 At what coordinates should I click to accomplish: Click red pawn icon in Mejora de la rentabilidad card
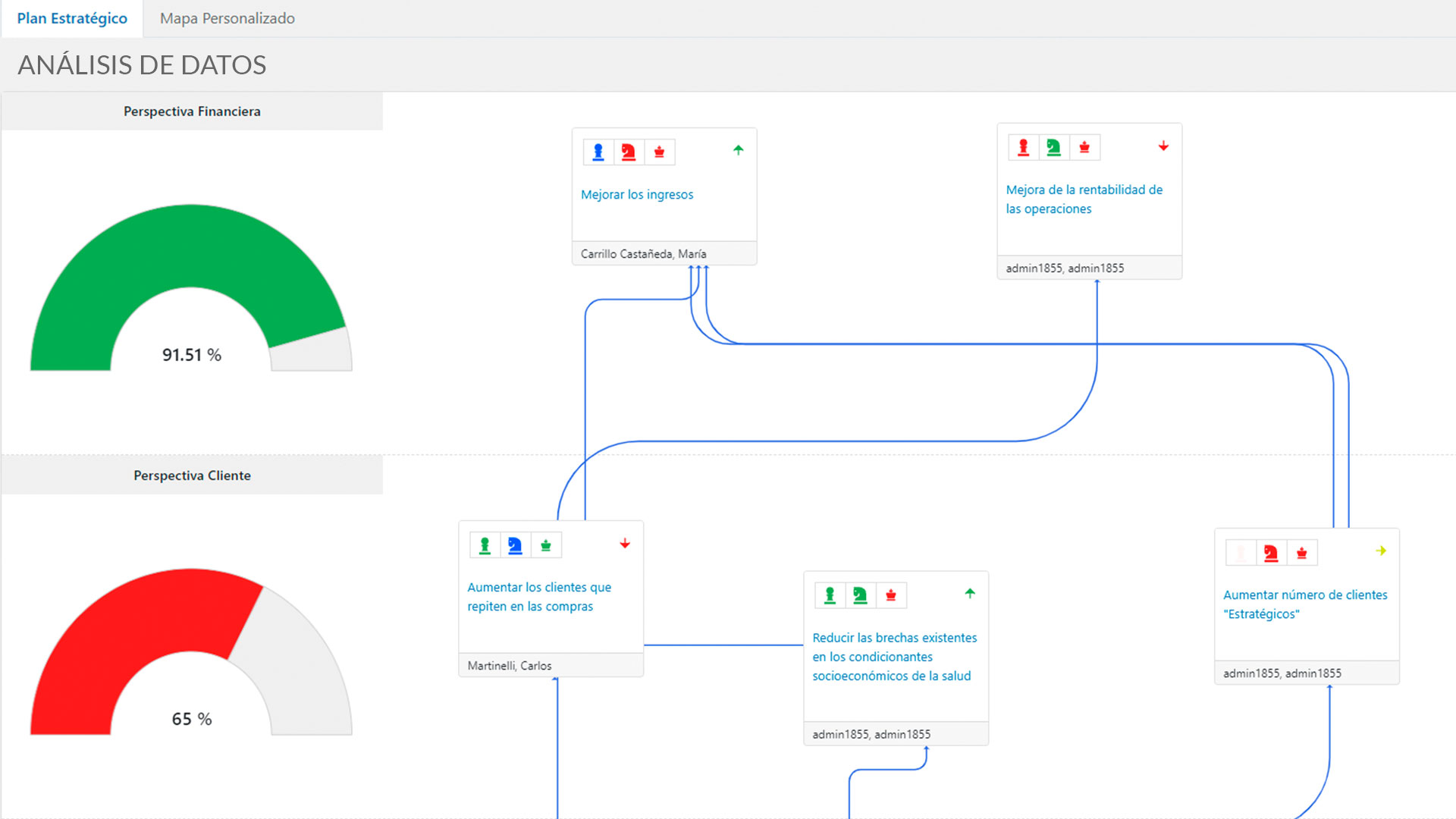1023,148
